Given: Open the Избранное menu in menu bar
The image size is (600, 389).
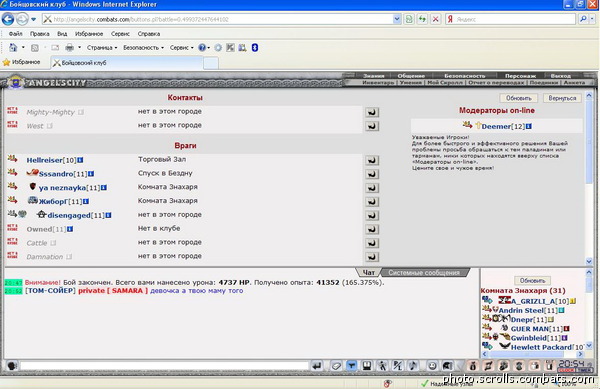Looking at the screenshot, I should tap(89, 34).
